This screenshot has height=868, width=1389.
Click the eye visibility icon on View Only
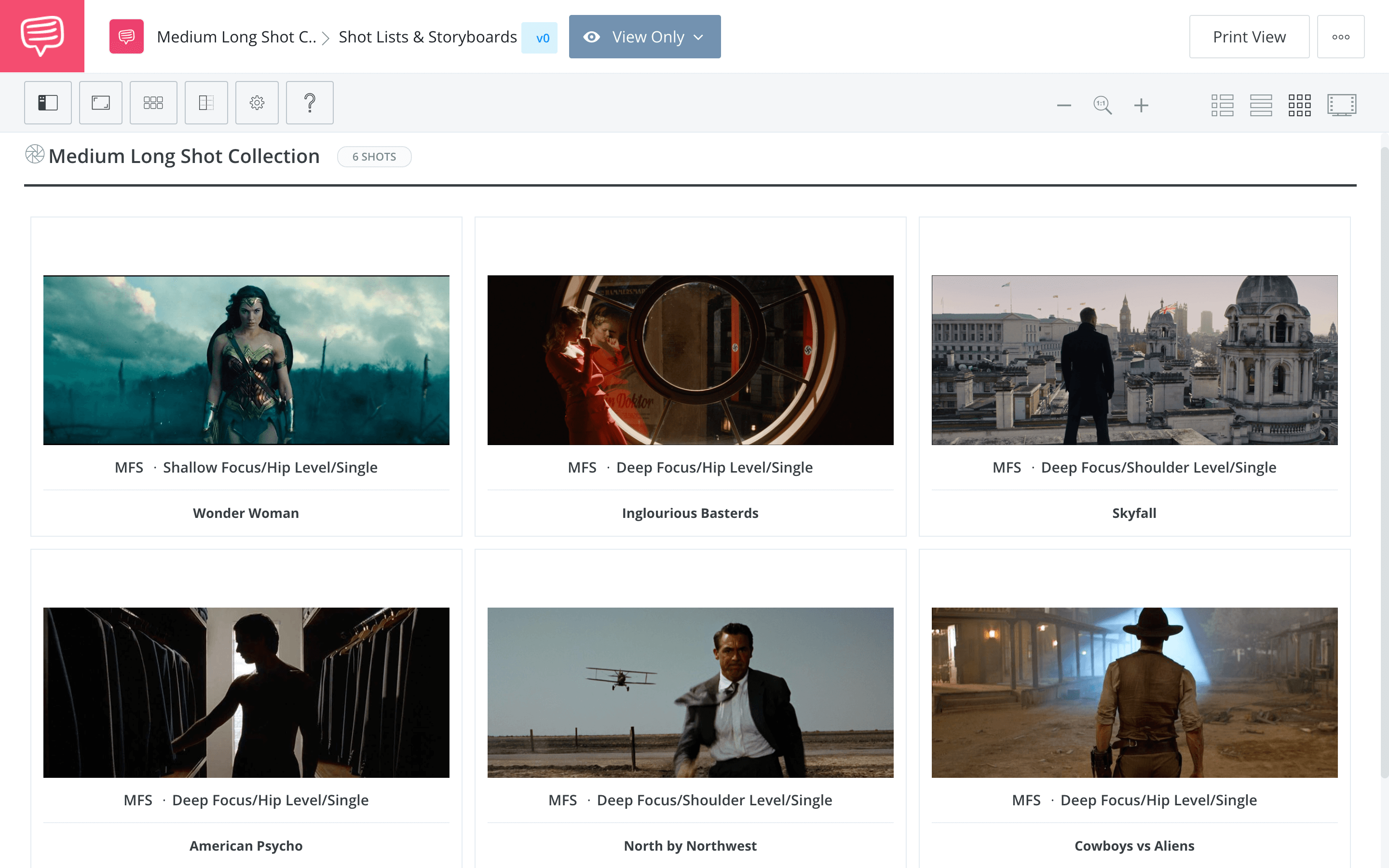tap(593, 36)
